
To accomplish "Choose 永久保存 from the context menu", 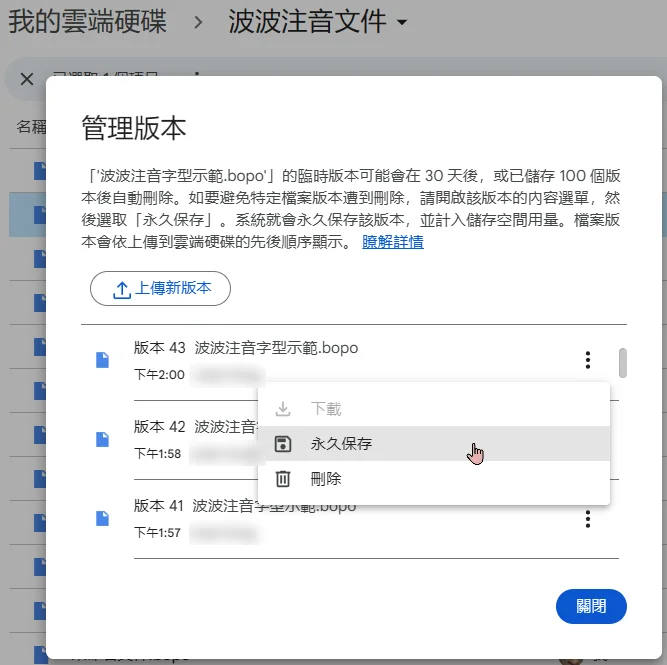I will tap(433, 444).
